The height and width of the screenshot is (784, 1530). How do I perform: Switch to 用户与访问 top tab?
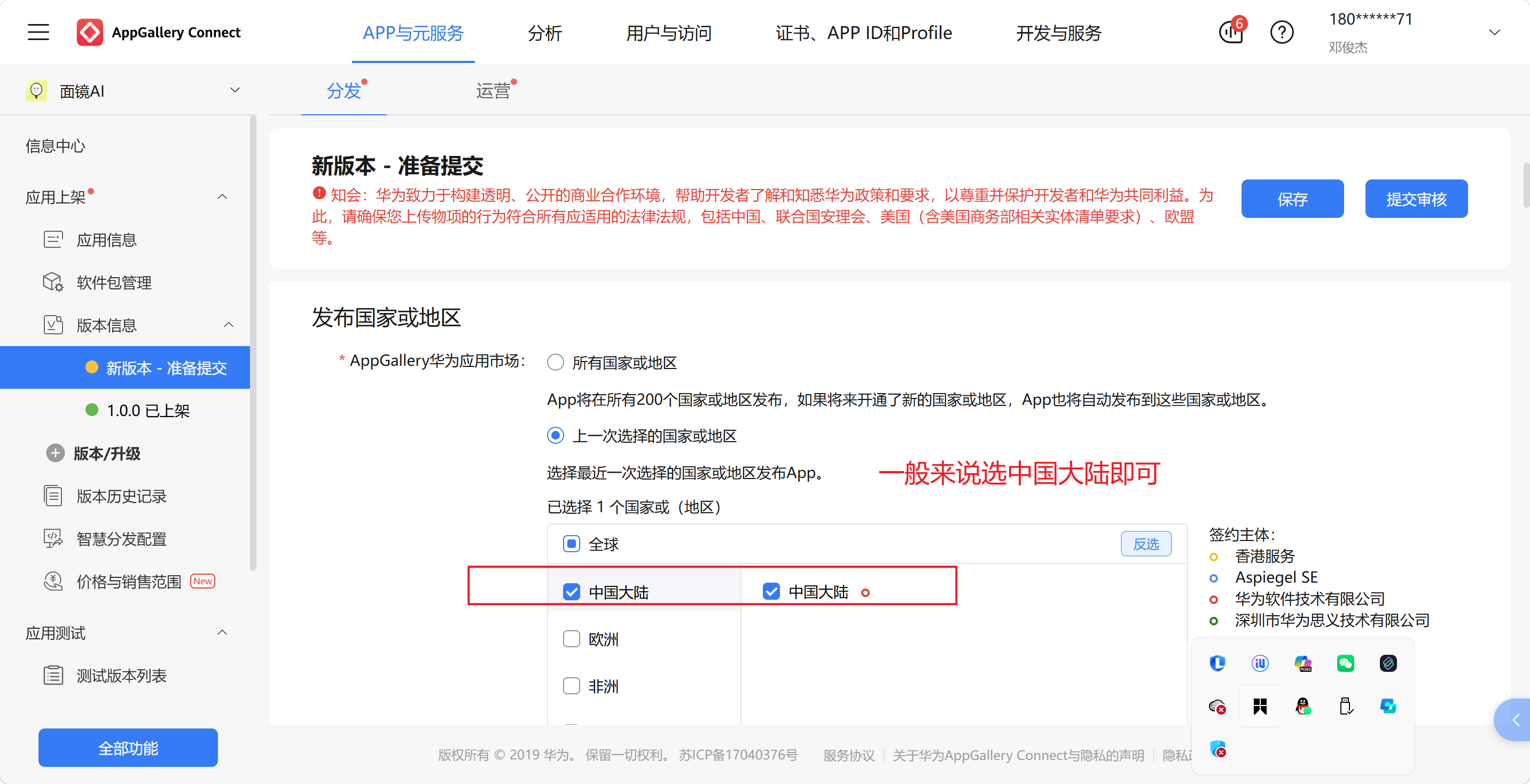click(x=669, y=33)
